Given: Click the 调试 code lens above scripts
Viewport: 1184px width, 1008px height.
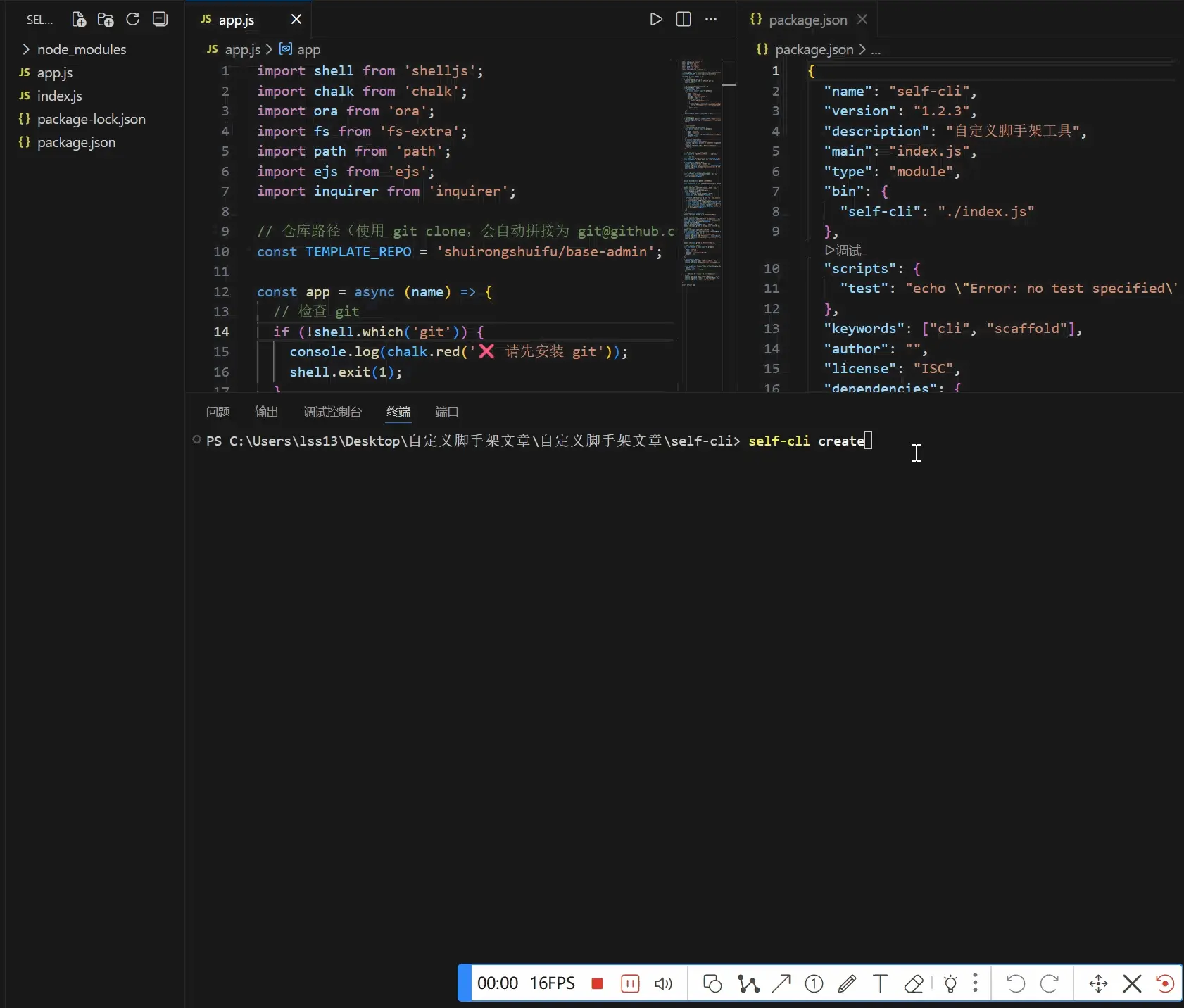Looking at the screenshot, I should 843,251.
